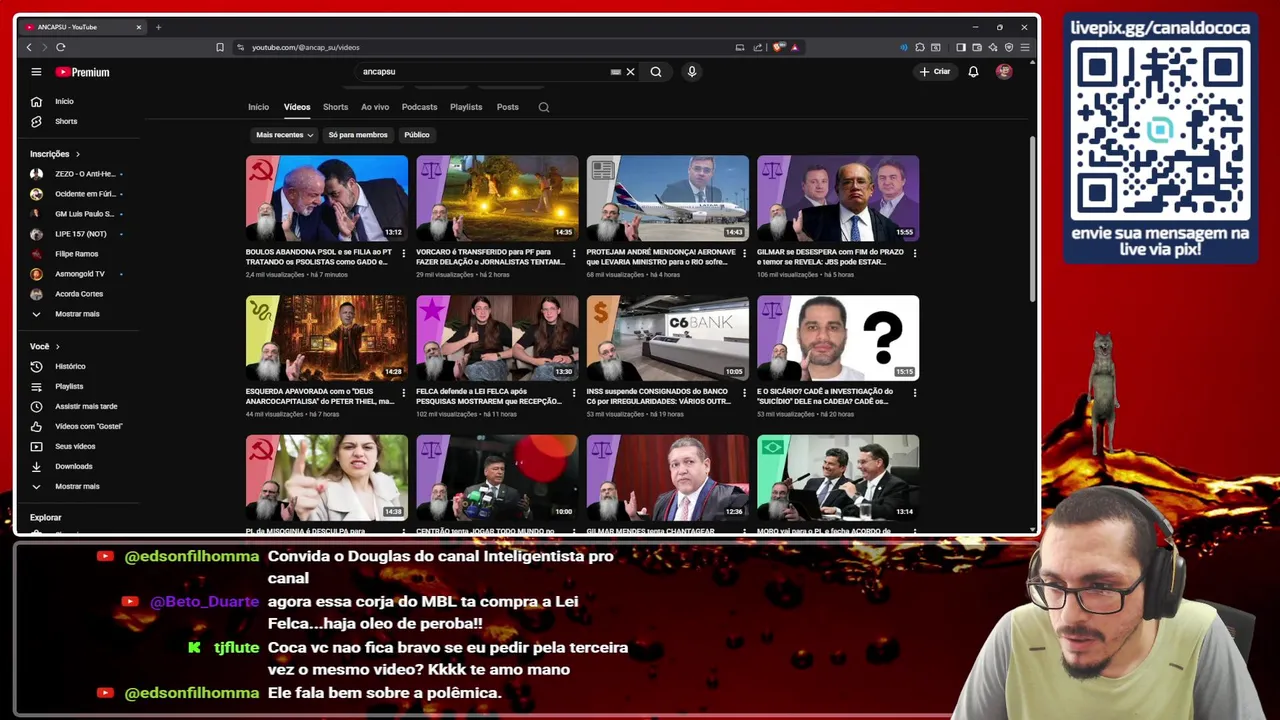
Task: Open Assistir mais tarde list
Action: click(86, 406)
